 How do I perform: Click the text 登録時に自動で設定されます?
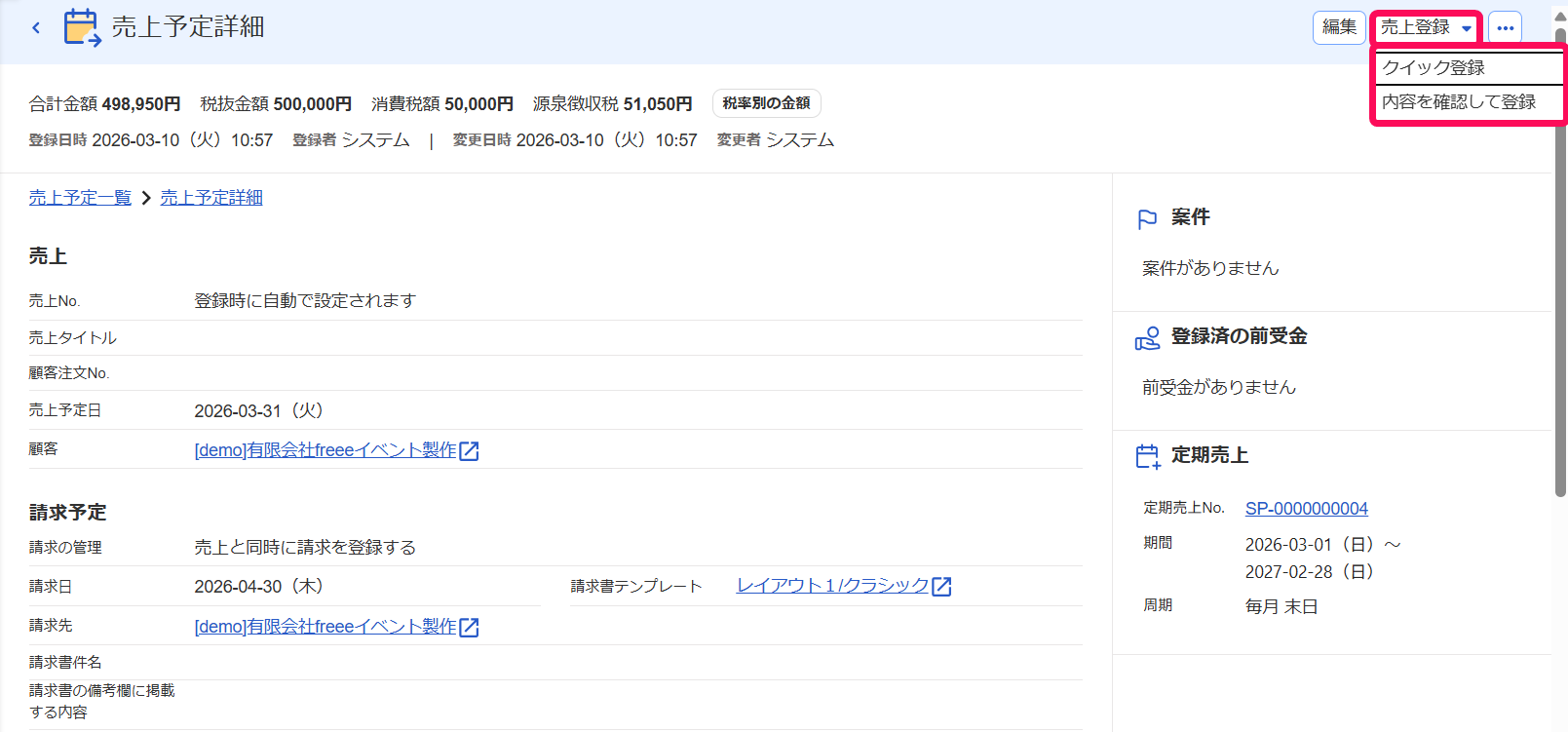coord(305,300)
